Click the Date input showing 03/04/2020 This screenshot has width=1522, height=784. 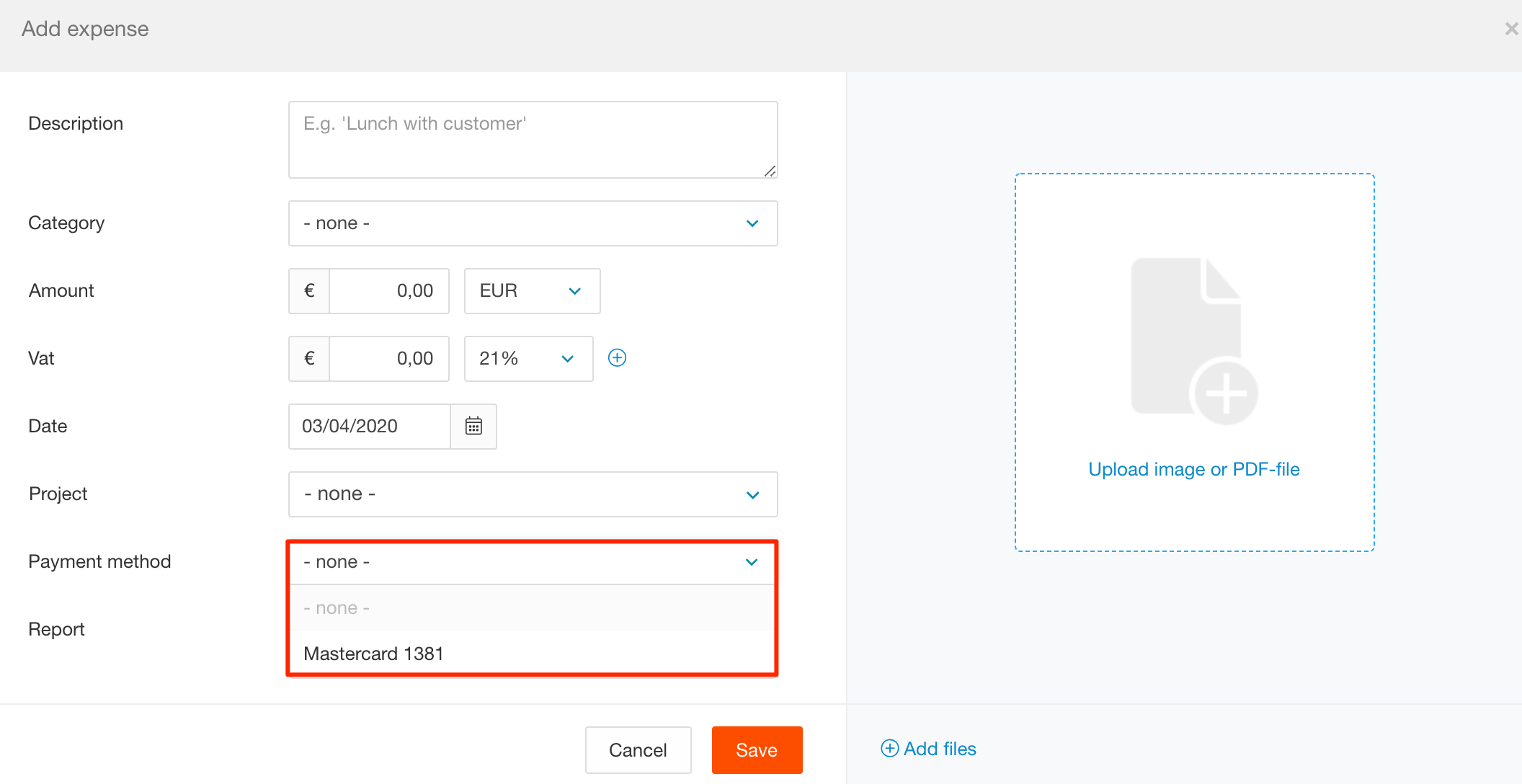(369, 426)
